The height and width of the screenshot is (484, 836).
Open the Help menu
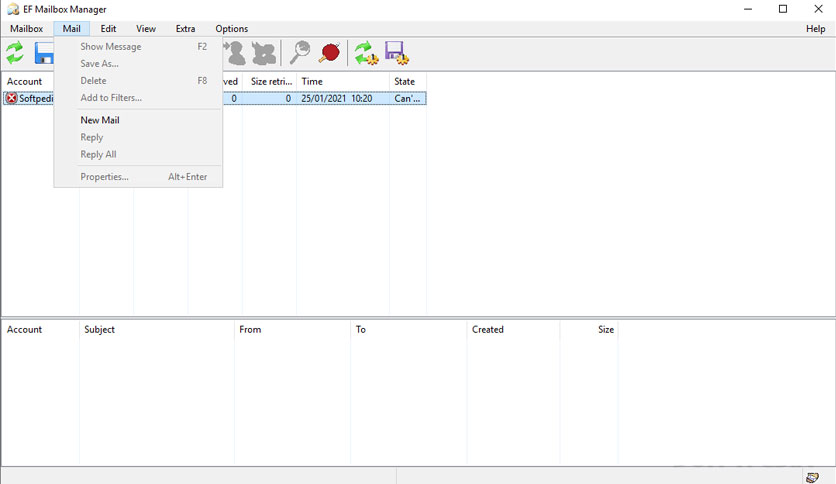815,29
